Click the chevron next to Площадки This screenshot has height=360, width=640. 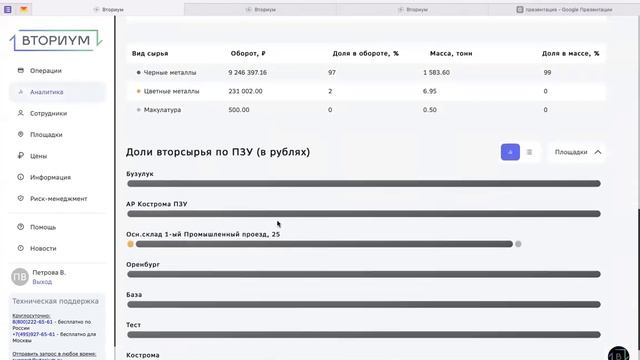[x=598, y=152]
